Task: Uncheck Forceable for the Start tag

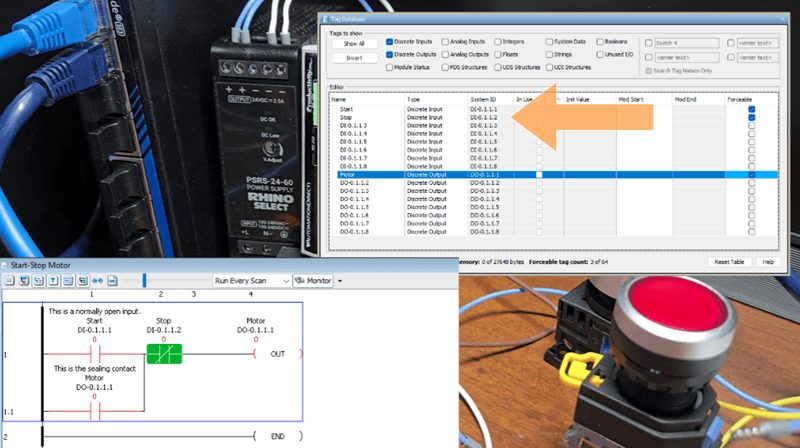Action: (752, 109)
